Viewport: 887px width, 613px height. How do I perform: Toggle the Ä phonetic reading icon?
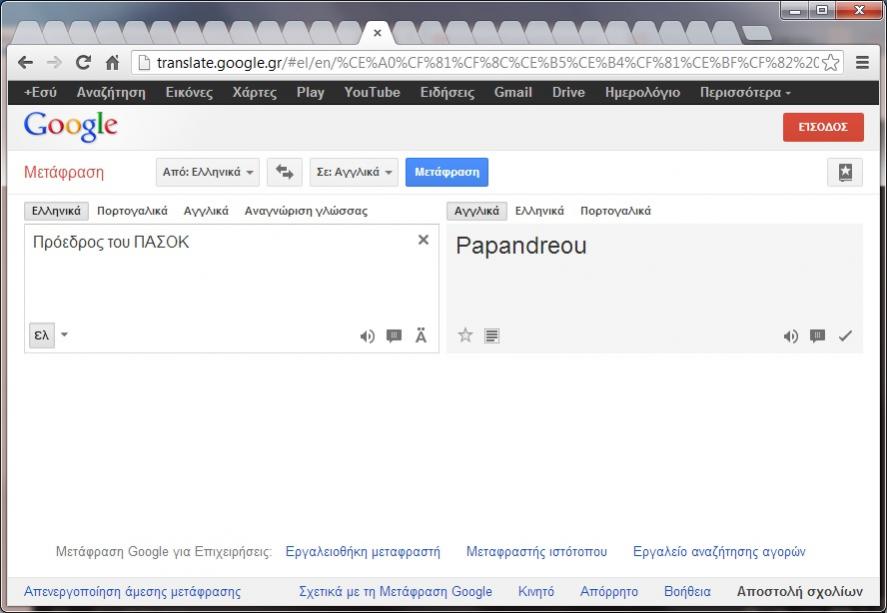point(421,336)
